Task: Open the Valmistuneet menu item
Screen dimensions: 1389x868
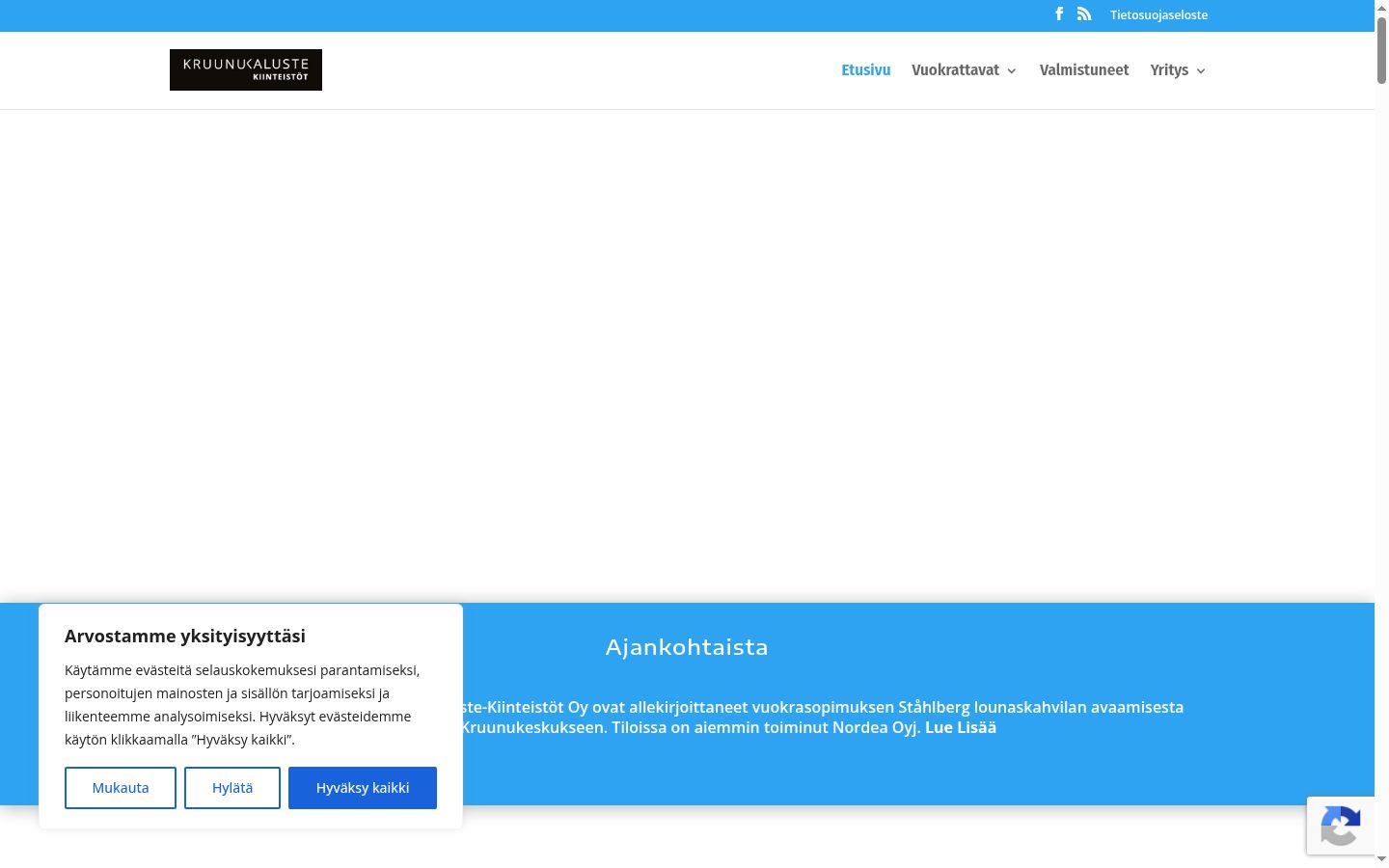Action: 1084,70
